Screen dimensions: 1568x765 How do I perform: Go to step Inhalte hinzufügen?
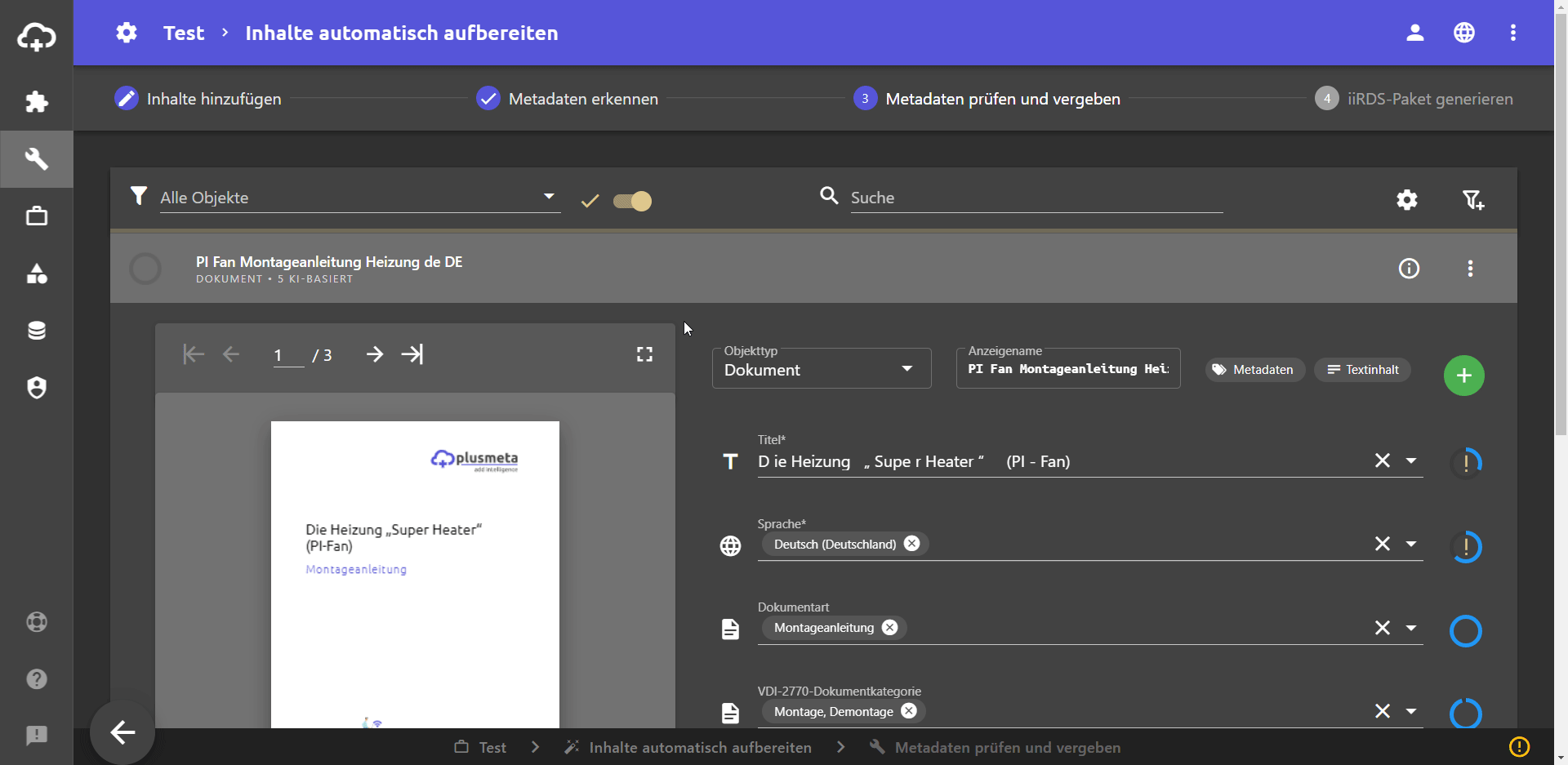(198, 99)
